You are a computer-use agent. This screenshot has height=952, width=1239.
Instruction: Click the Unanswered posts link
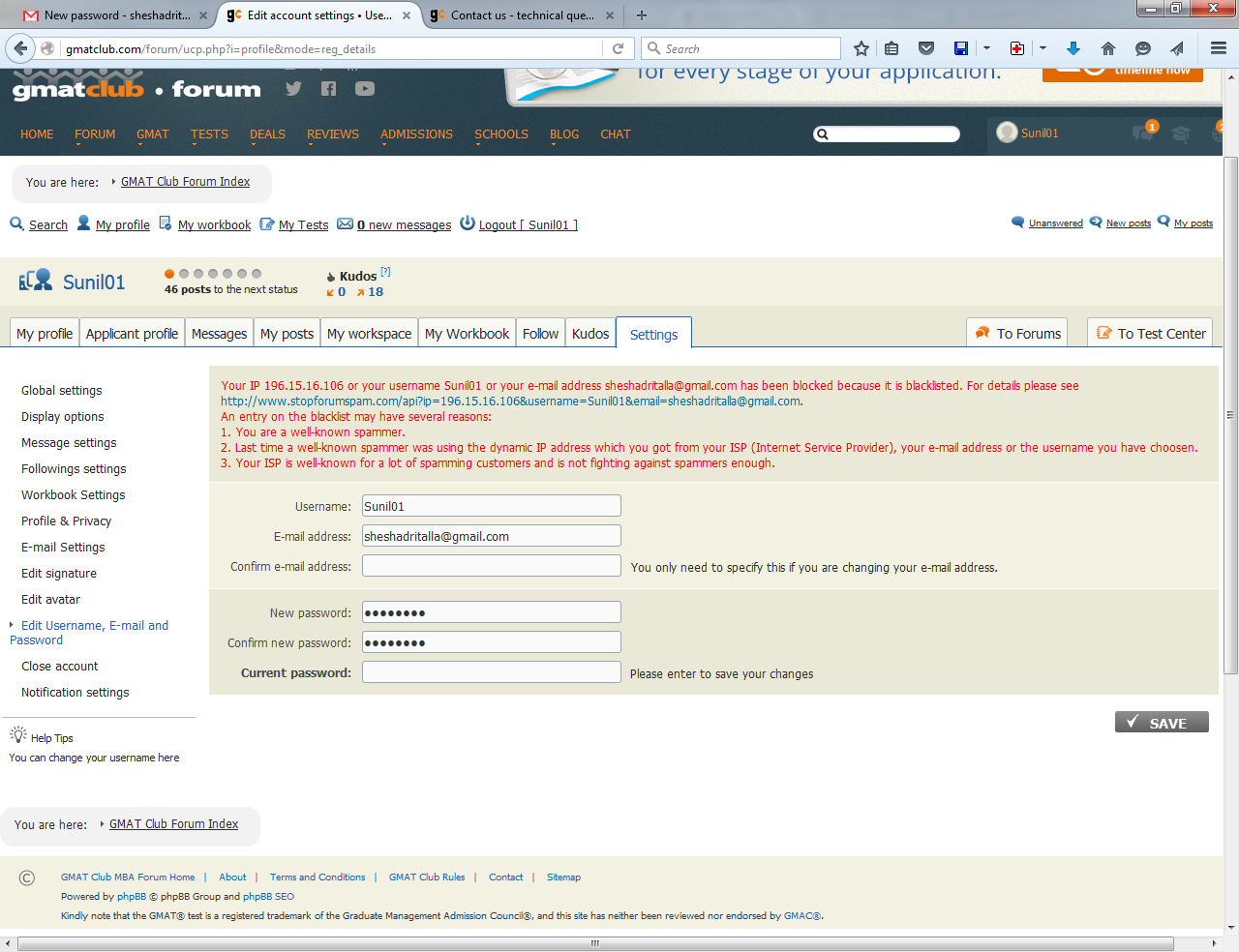[x=1055, y=223]
